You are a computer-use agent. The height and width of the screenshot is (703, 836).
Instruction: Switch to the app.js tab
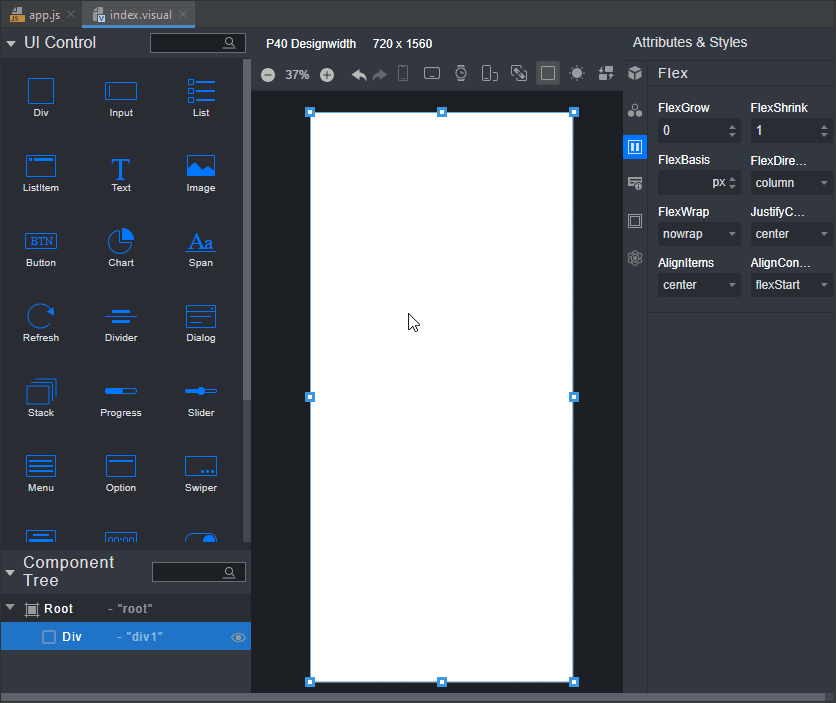coord(44,15)
